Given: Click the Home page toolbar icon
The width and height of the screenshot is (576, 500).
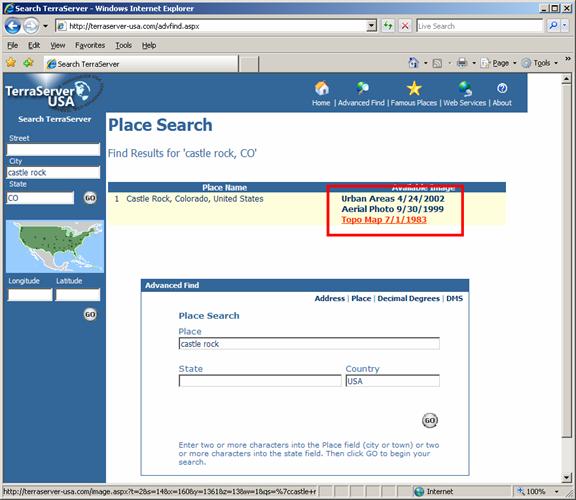Looking at the screenshot, I should 413,63.
